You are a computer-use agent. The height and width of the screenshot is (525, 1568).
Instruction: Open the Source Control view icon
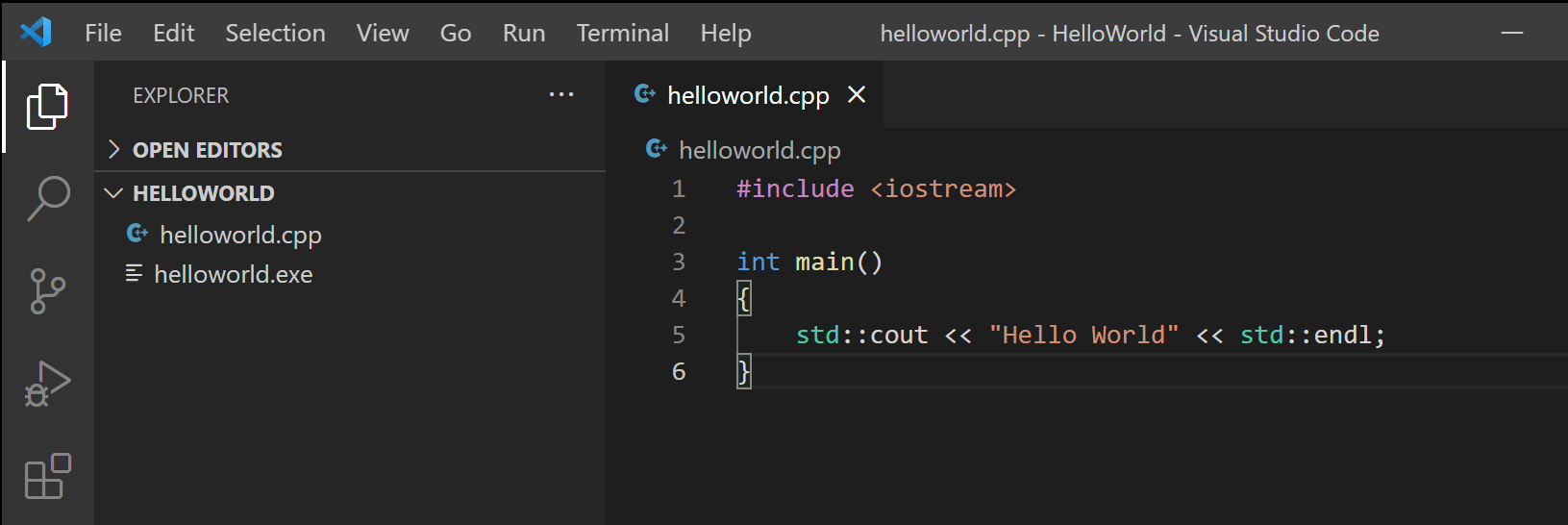(x=47, y=290)
